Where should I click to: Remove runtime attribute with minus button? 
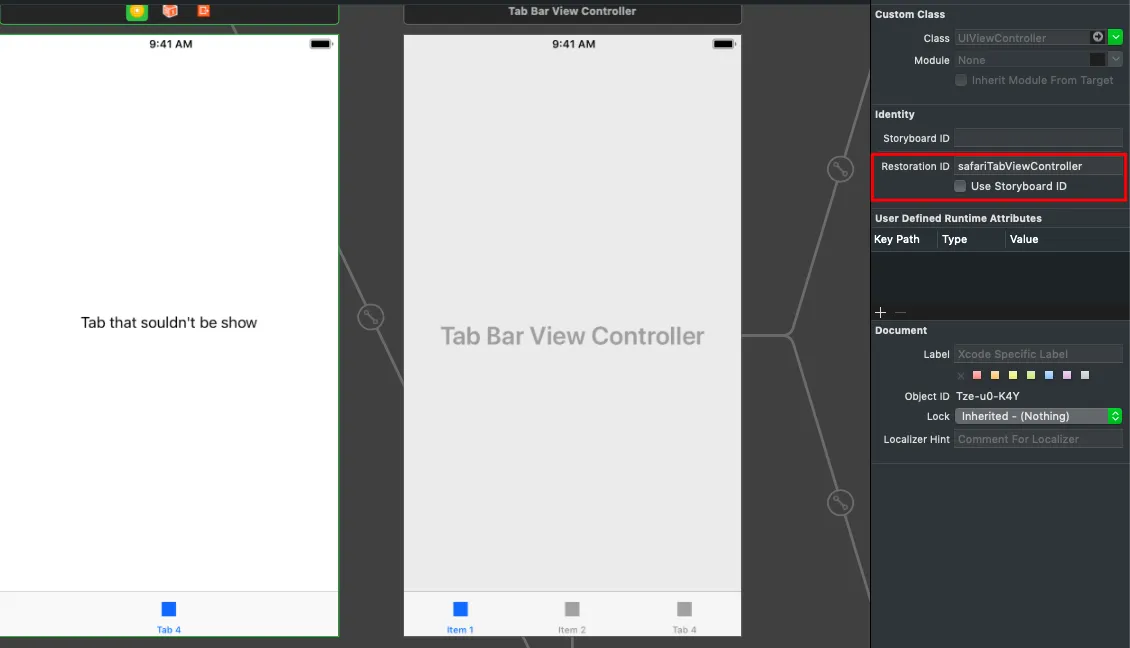pos(900,312)
